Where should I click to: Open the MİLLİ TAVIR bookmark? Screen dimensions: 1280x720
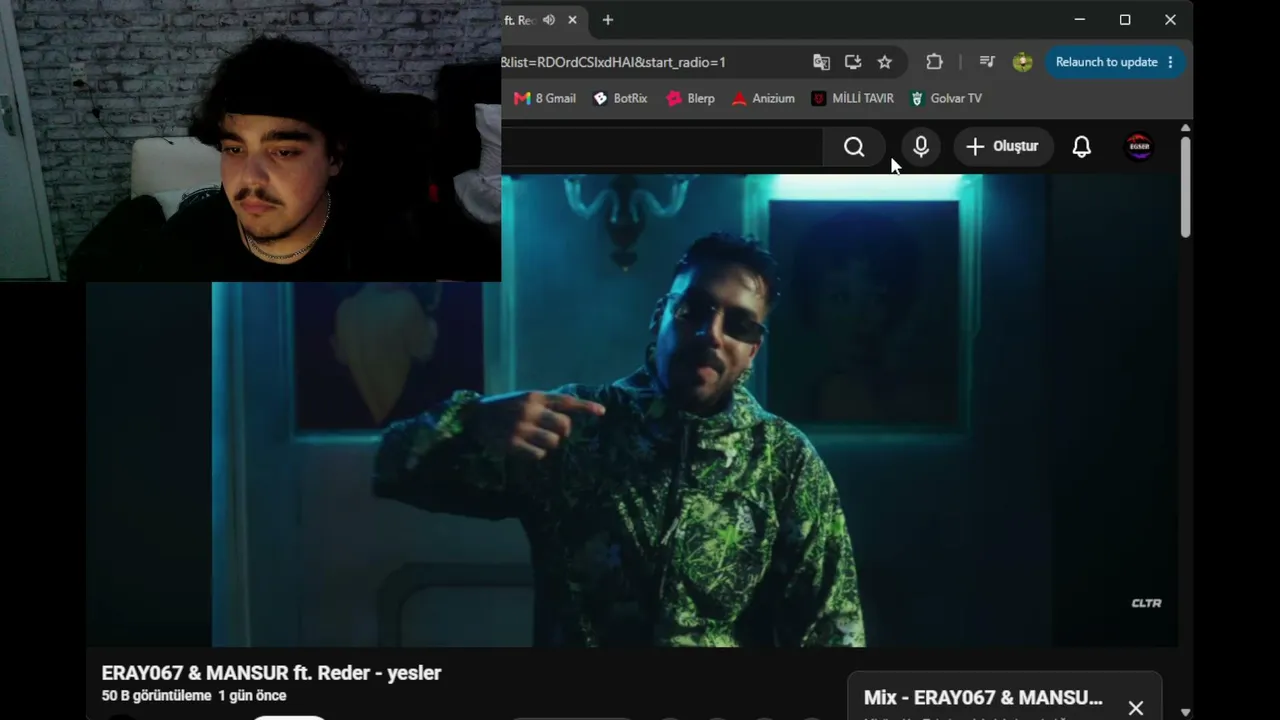[x=852, y=98]
